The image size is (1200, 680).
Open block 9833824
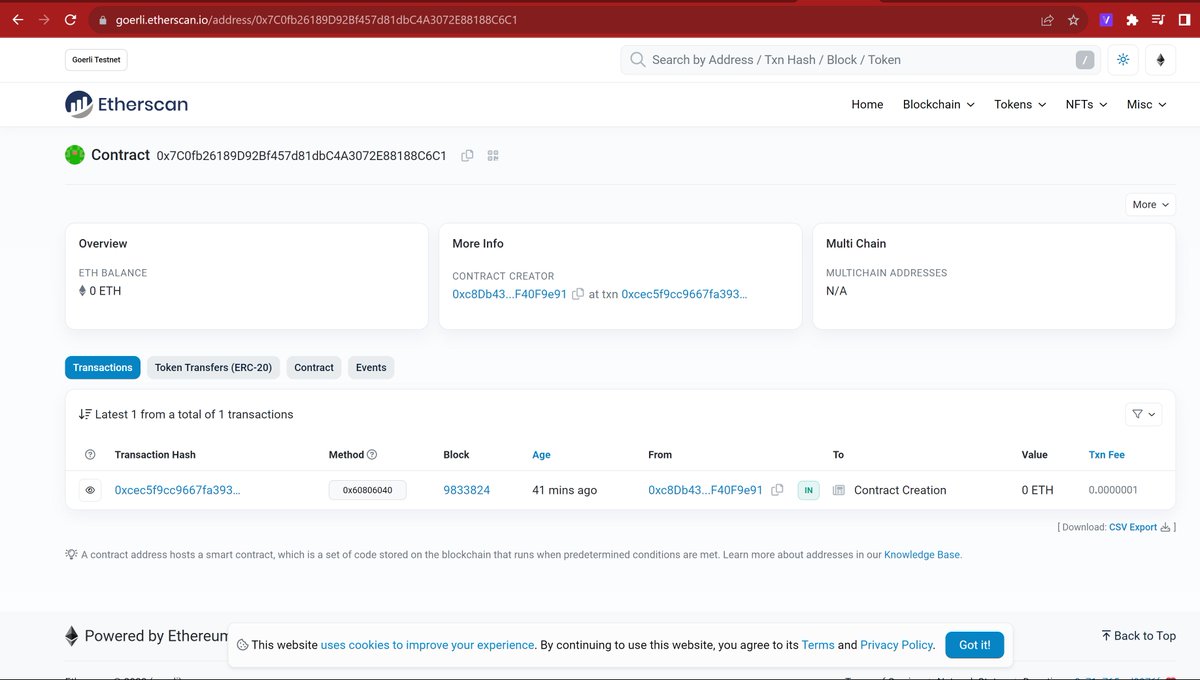click(x=466, y=490)
